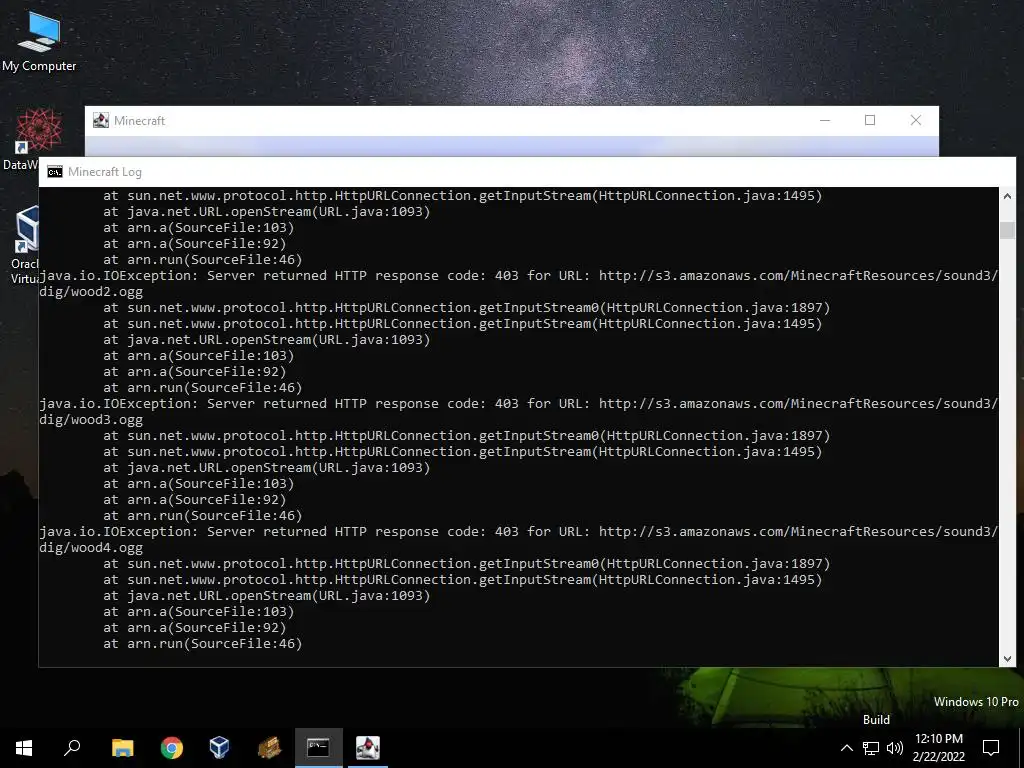Click the dig/wood3.ogg log line

click(x=91, y=419)
